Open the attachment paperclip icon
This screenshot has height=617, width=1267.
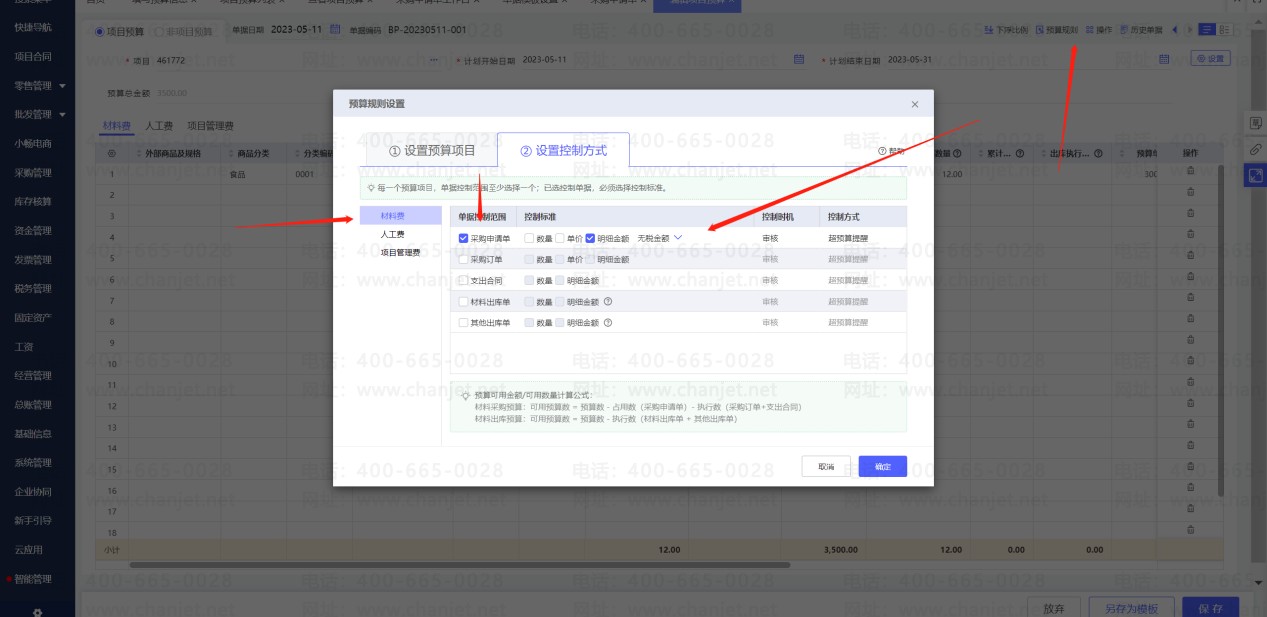click(x=1256, y=149)
